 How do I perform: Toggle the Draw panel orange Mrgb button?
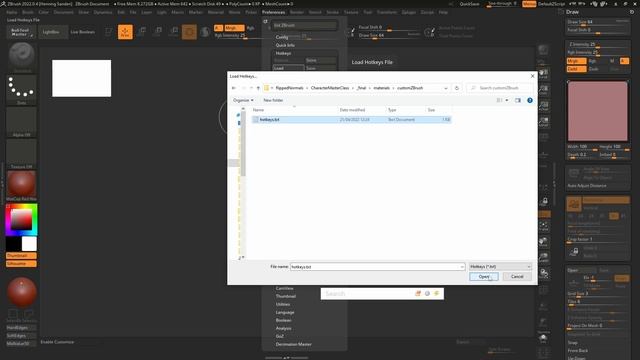coord(576,61)
